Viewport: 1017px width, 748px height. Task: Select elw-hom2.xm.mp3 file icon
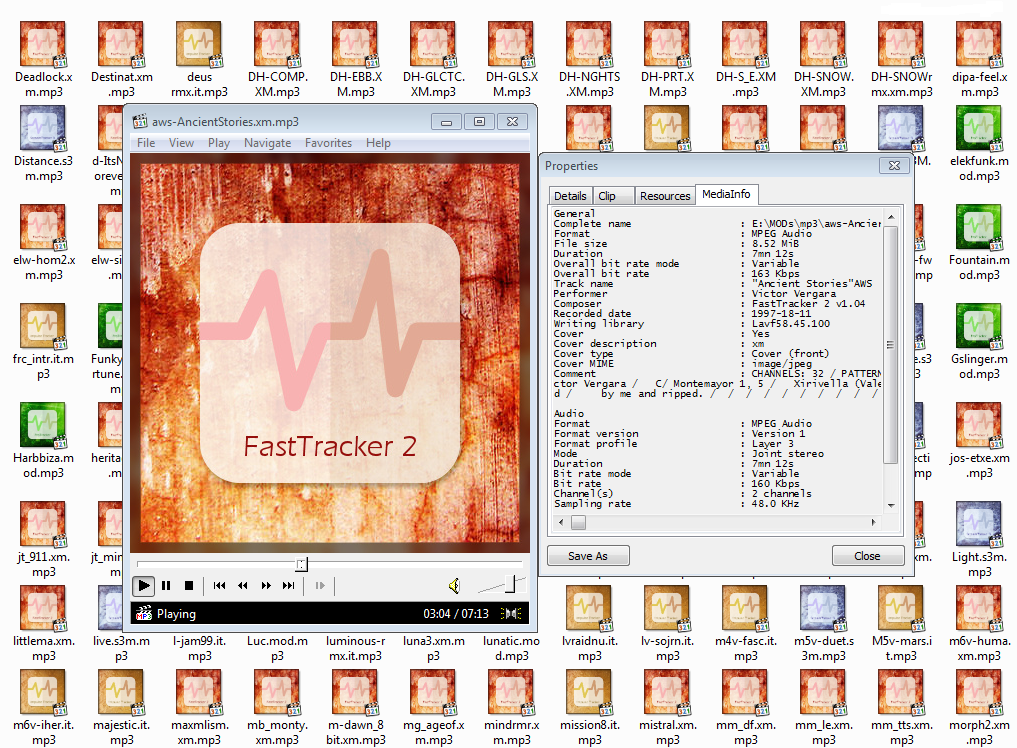pos(43,228)
